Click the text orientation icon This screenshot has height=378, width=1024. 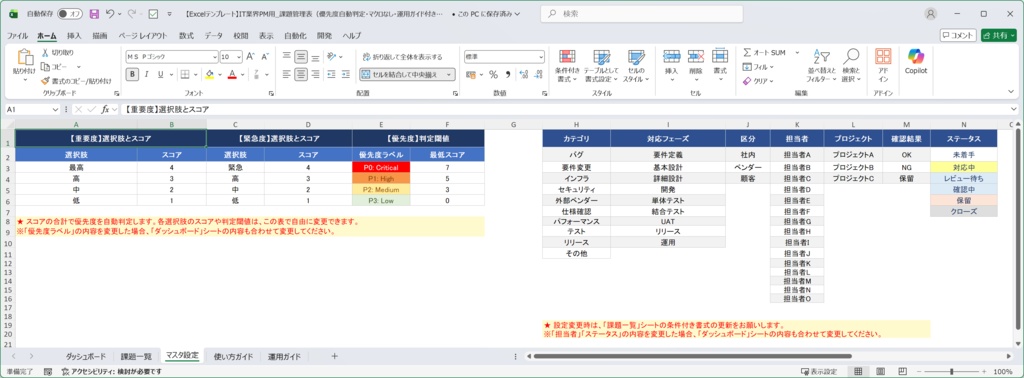332,57
